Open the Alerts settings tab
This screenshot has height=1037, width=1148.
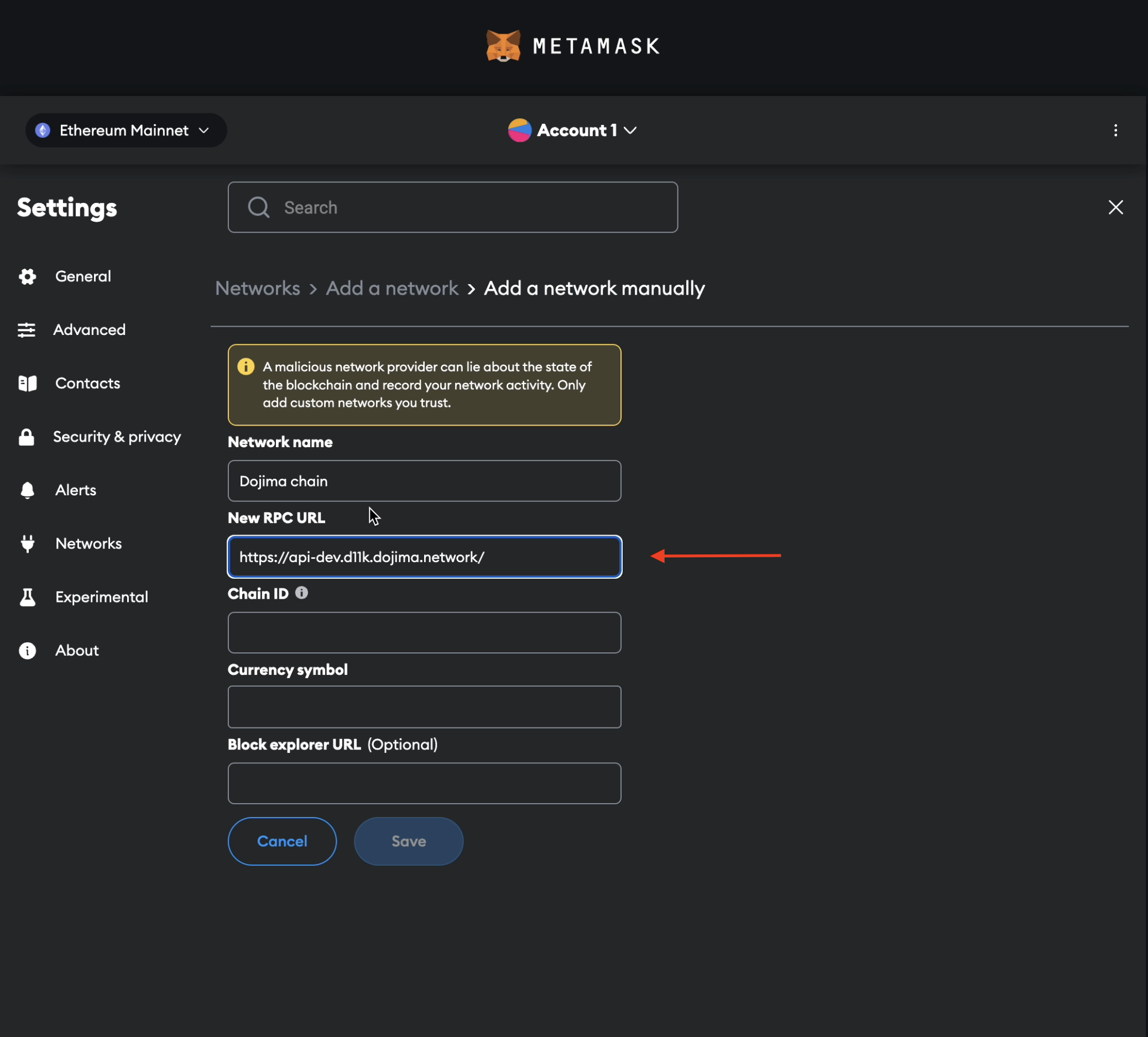click(75, 490)
